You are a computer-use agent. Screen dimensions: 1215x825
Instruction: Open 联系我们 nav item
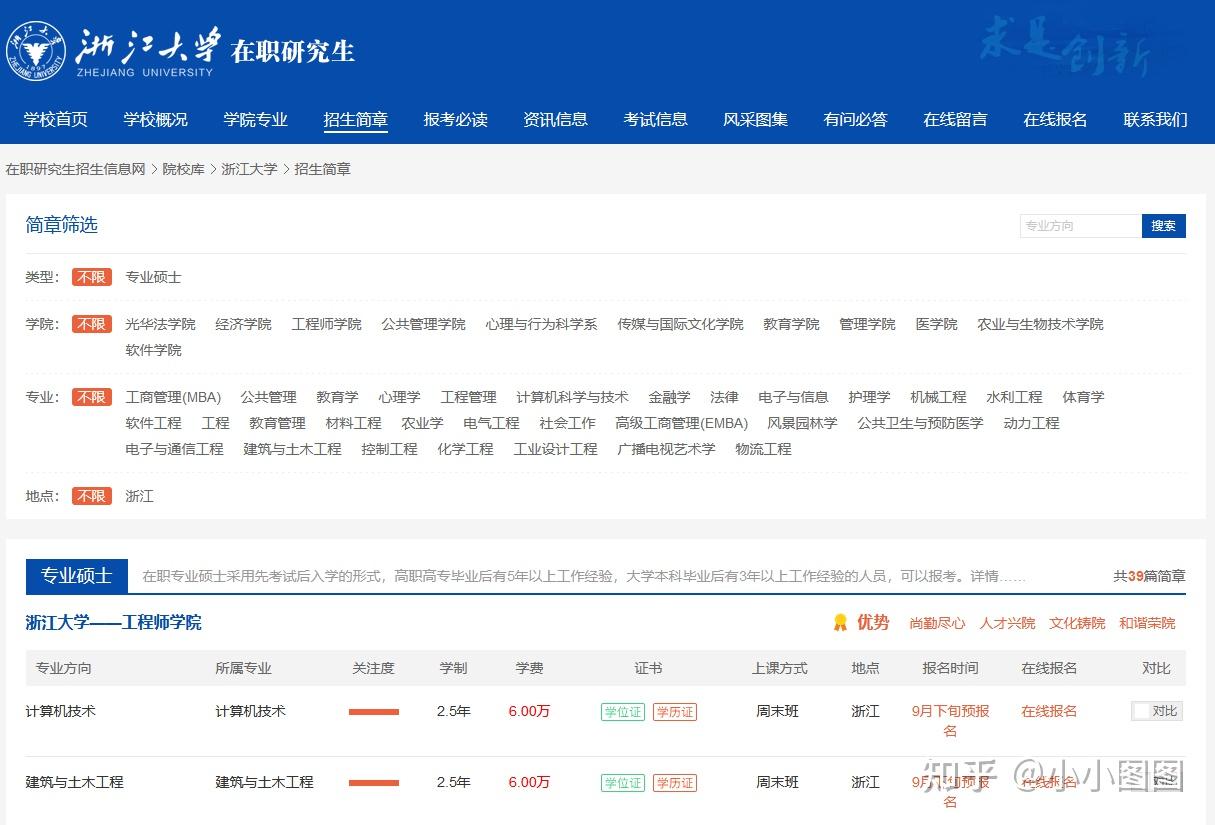(1156, 119)
